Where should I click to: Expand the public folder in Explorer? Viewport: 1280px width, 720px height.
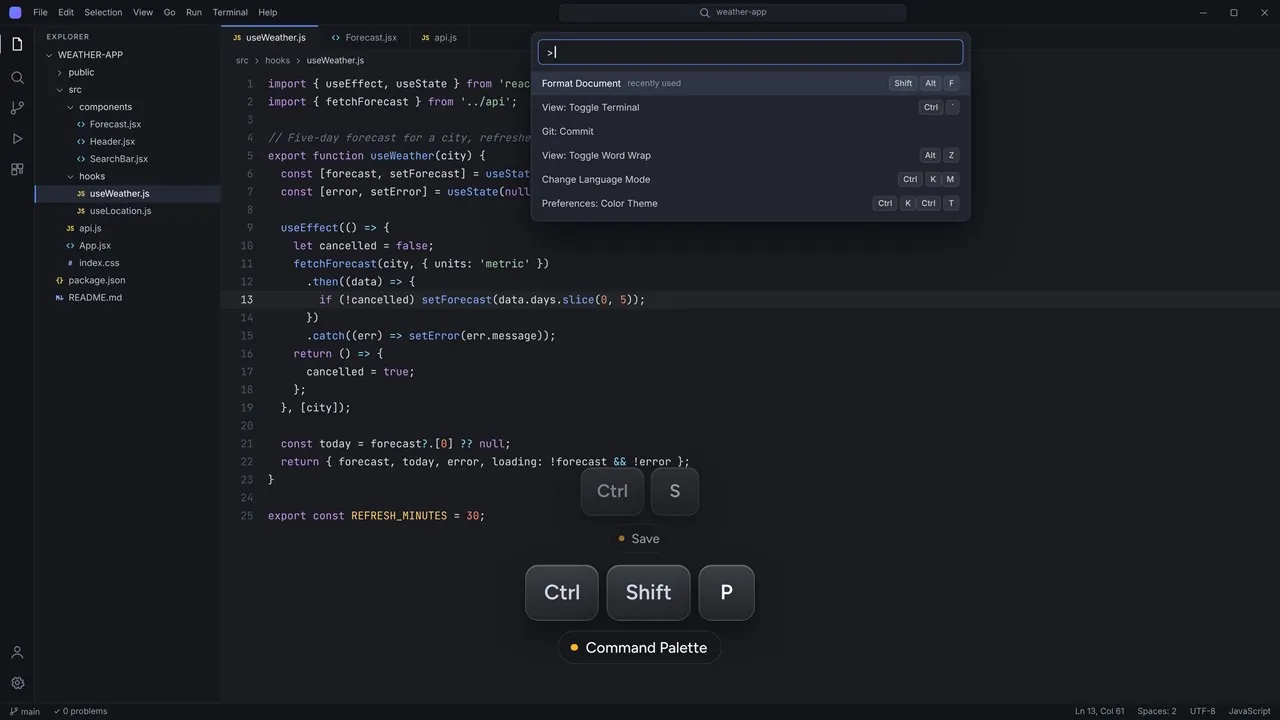click(128, 72)
